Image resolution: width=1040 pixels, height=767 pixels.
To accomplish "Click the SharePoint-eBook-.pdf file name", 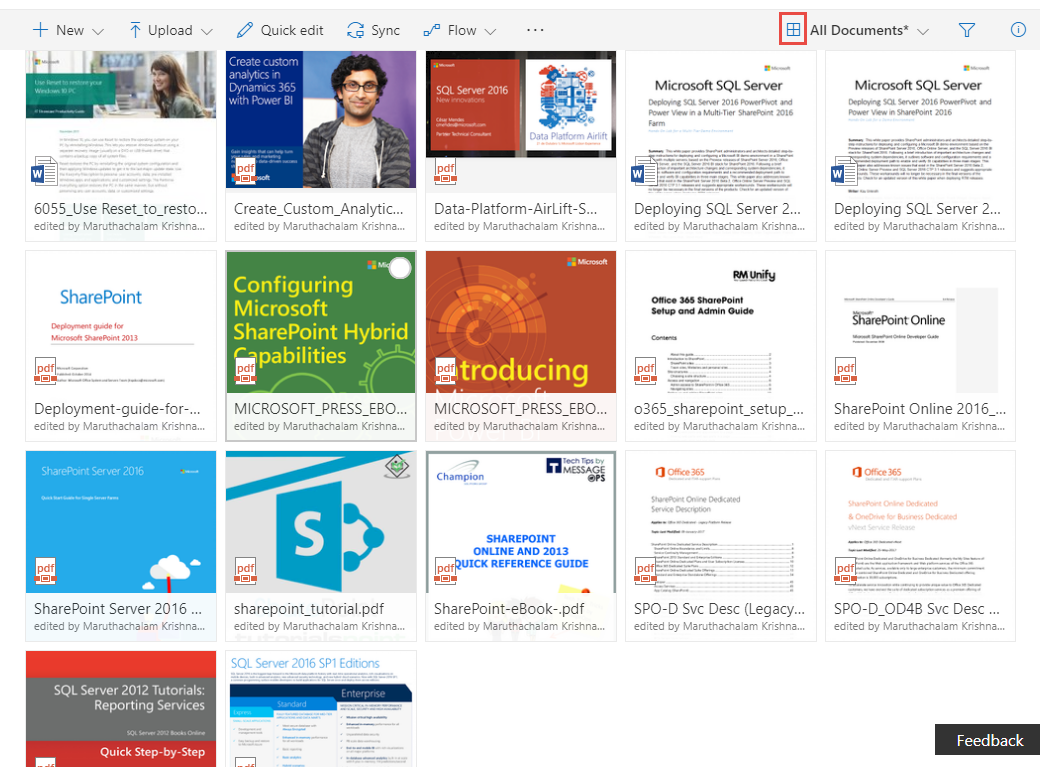I will click(509, 608).
